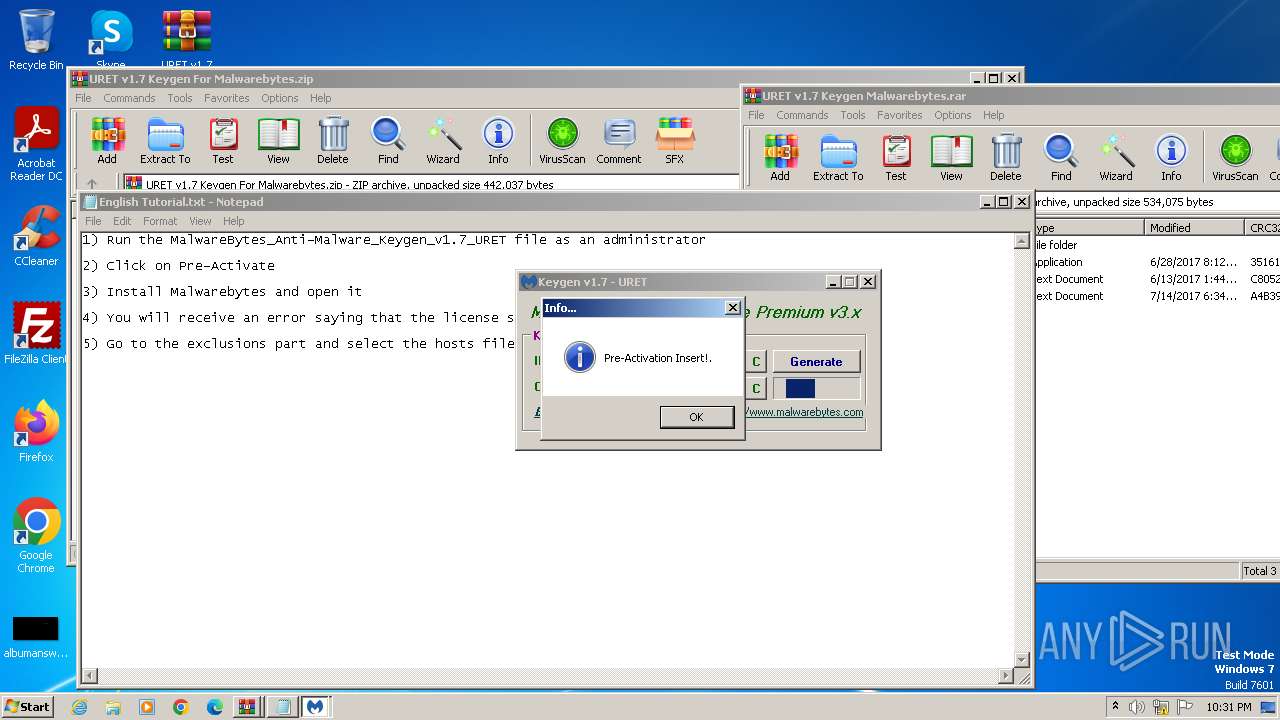Open the Windows Start menu
The height and width of the screenshot is (720, 1280).
click(27, 706)
